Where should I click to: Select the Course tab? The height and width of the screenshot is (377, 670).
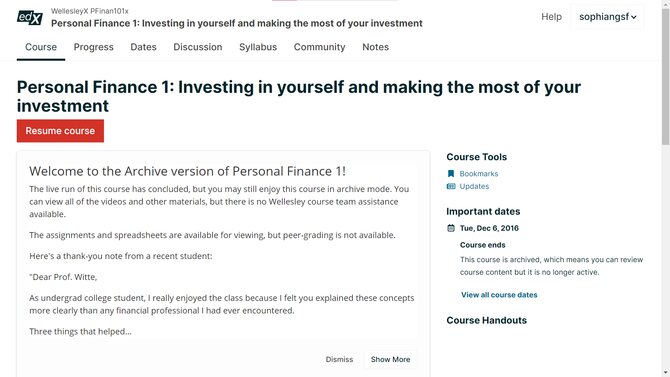41,47
